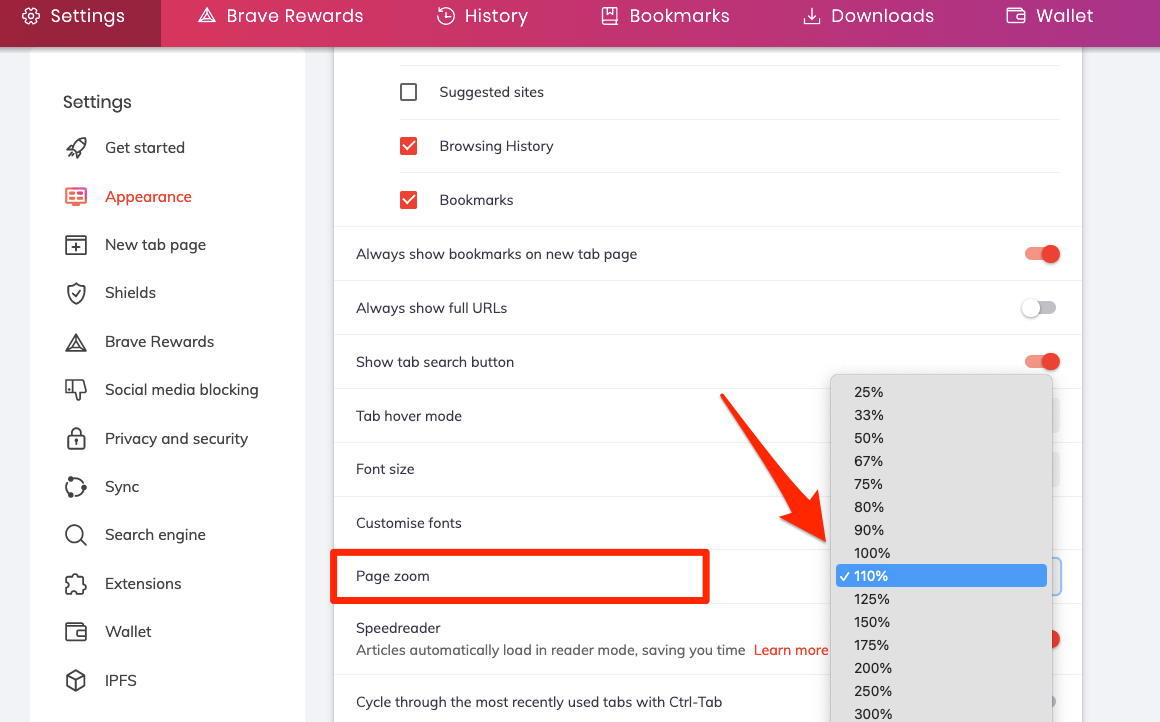Open IPFS settings section

(x=121, y=681)
